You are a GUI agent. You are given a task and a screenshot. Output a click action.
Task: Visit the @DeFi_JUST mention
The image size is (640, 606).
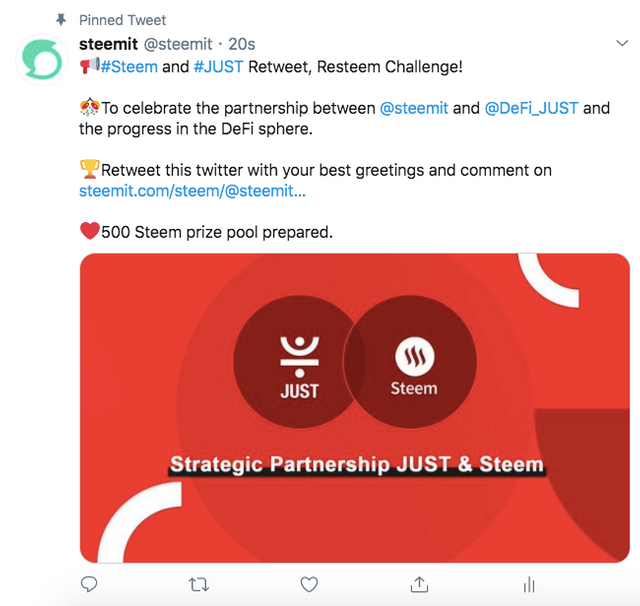531,108
